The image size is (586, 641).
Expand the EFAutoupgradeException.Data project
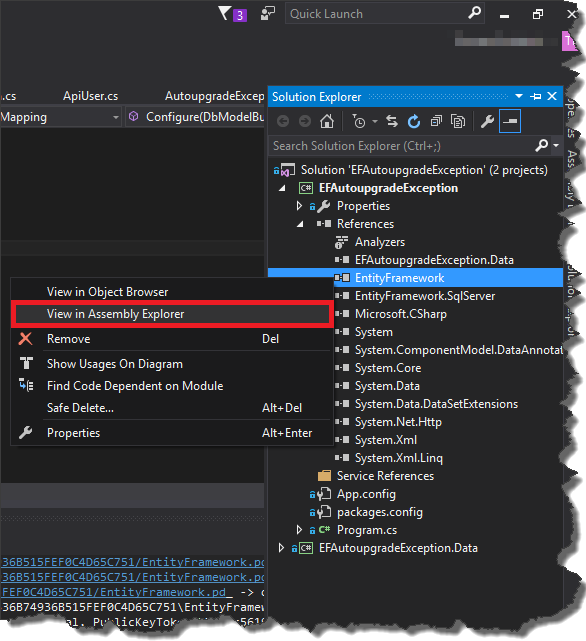pos(281,548)
